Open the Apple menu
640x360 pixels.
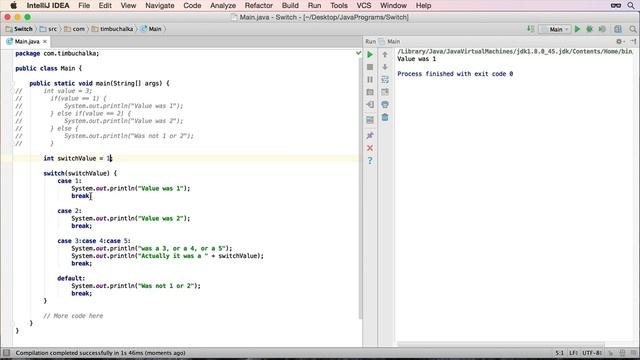coord(13,6)
